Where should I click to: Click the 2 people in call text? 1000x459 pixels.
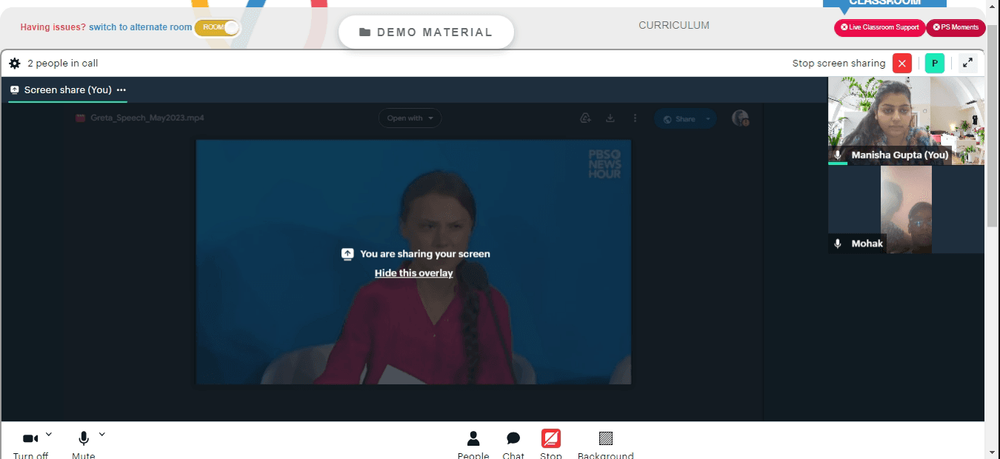pos(62,63)
